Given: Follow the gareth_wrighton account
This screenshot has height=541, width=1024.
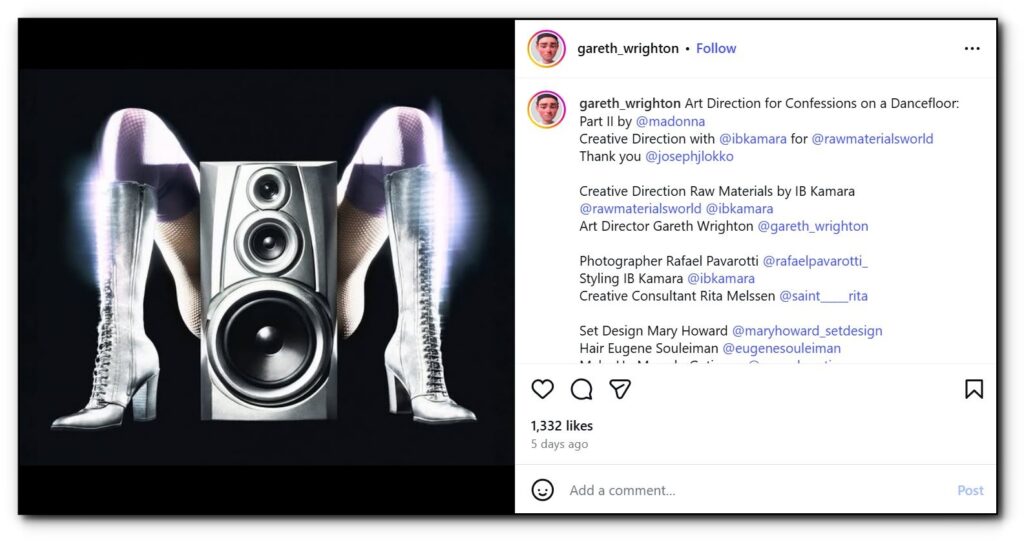Looking at the screenshot, I should pyautogui.click(x=716, y=48).
